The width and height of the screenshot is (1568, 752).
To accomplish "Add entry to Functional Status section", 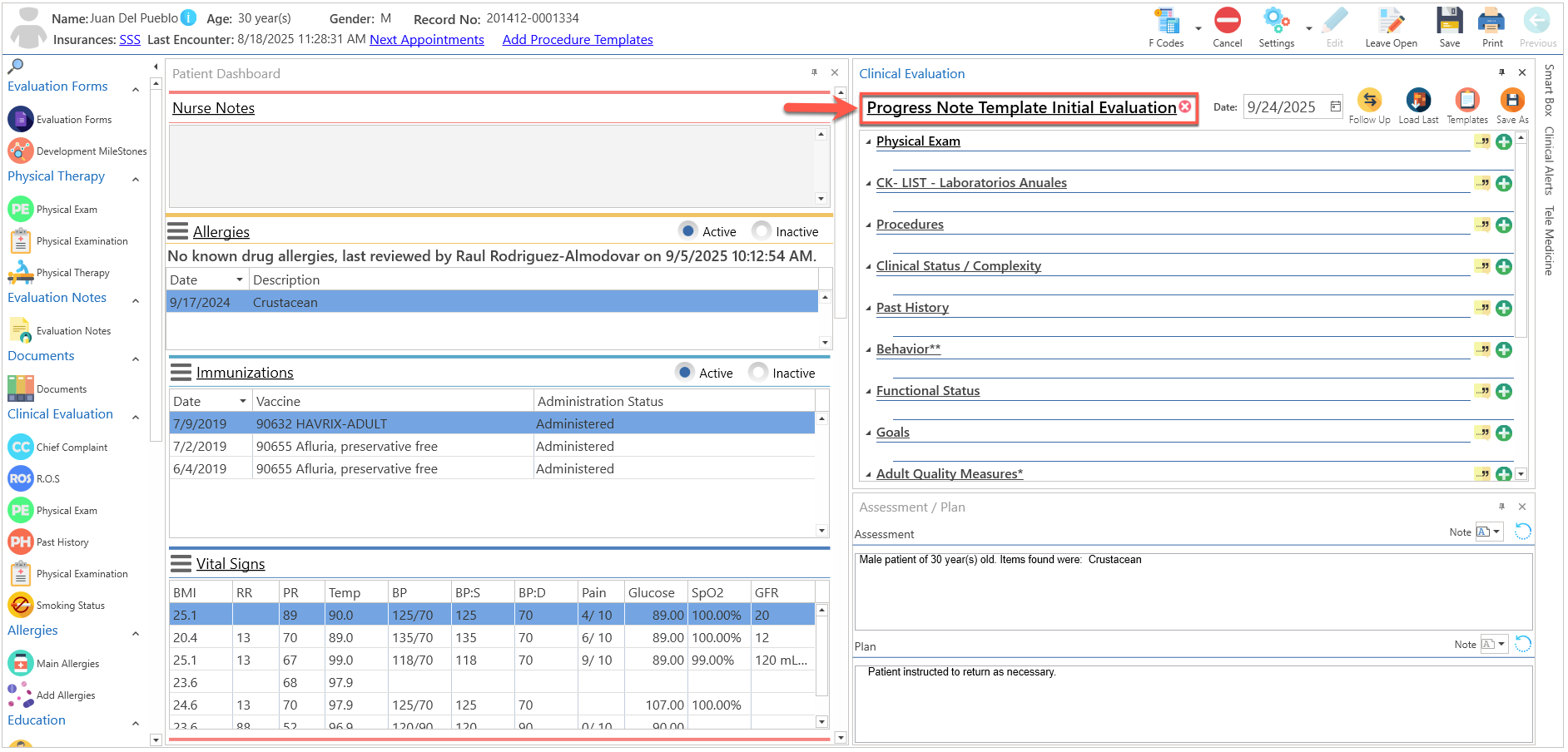I will point(1504,392).
